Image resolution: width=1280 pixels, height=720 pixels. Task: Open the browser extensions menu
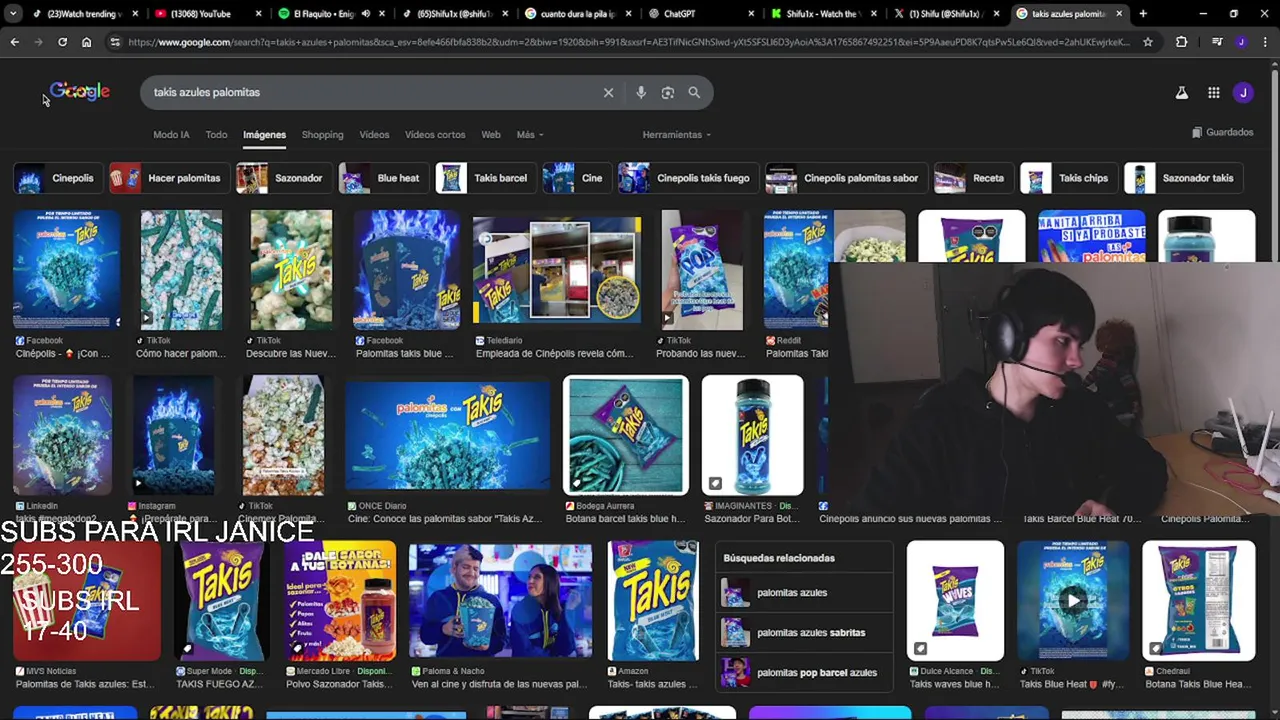click(x=1181, y=42)
